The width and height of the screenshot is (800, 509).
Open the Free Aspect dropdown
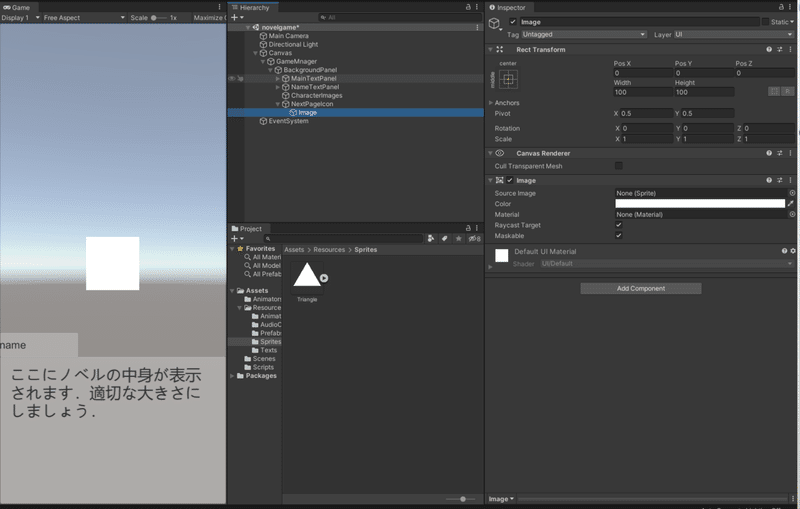tap(84, 17)
